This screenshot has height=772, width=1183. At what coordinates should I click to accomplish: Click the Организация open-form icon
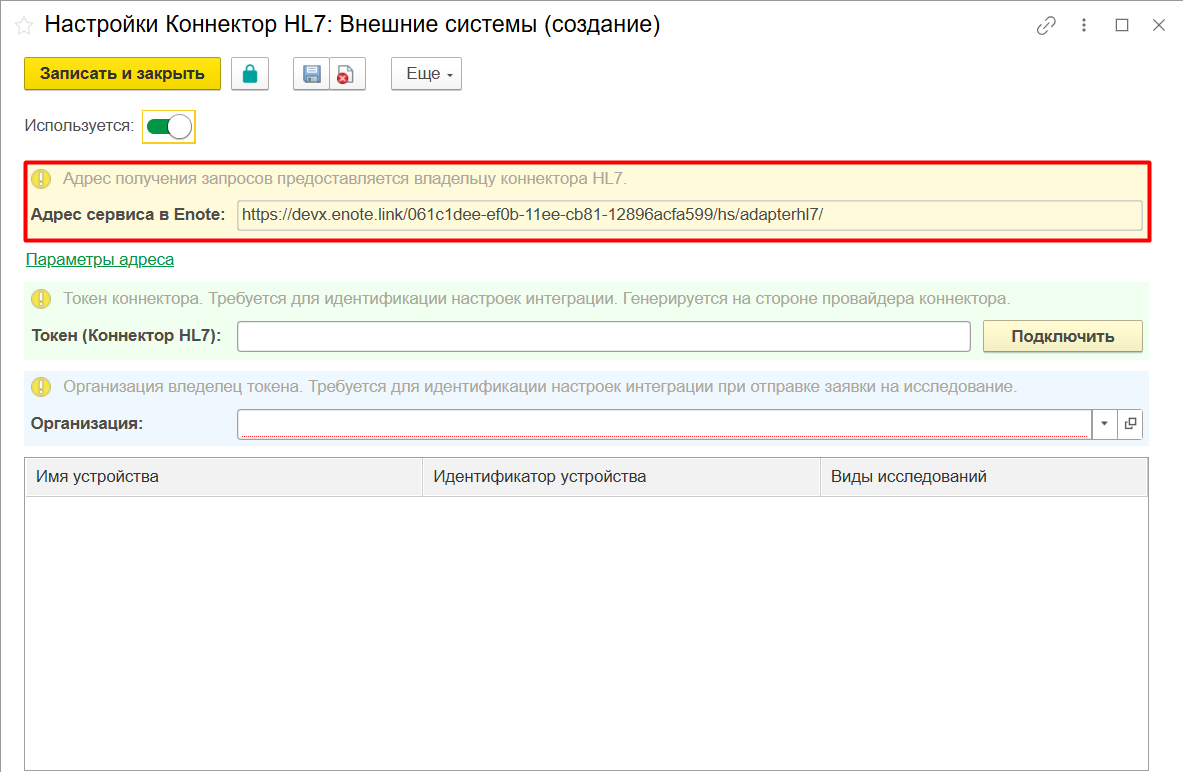(1130, 424)
